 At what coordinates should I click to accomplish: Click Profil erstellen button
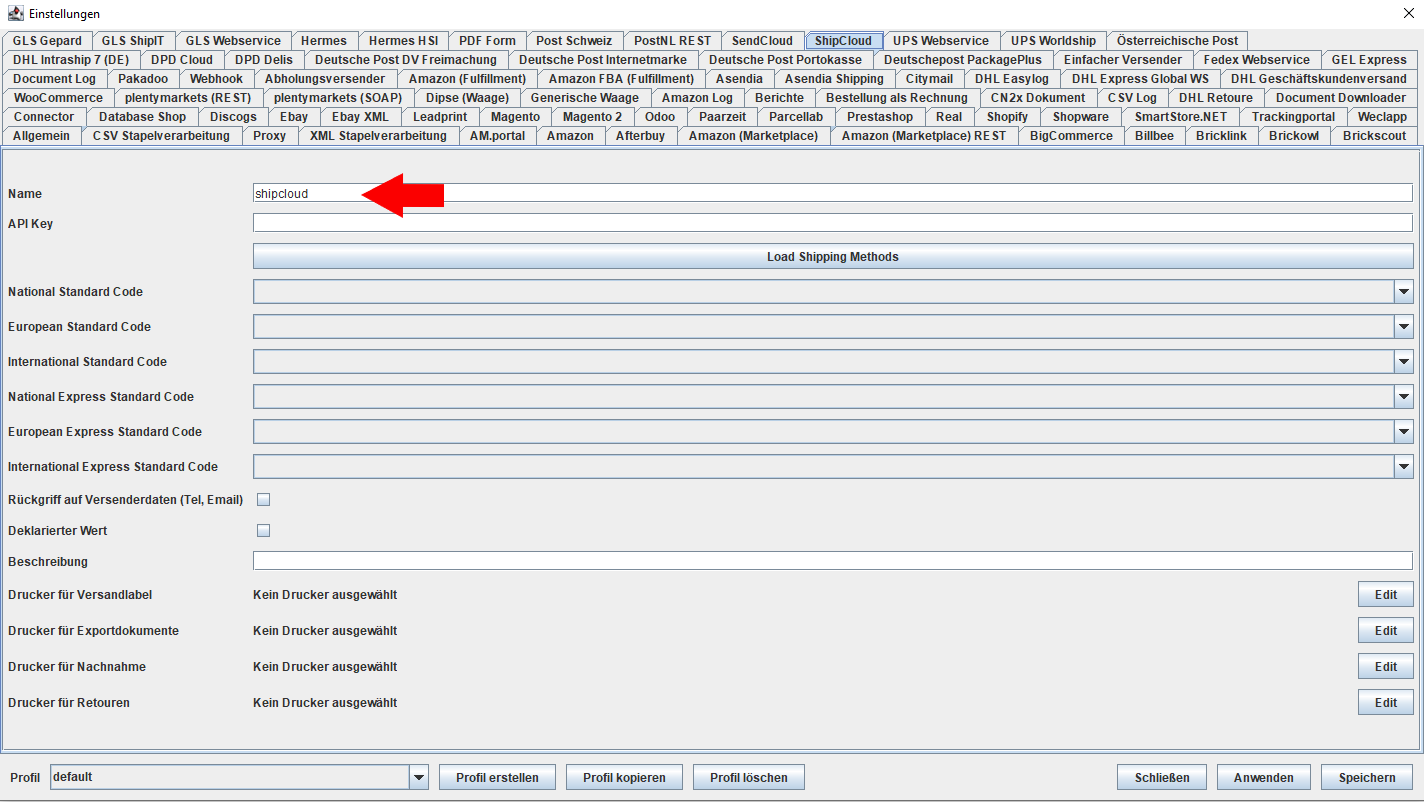point(497,777)
